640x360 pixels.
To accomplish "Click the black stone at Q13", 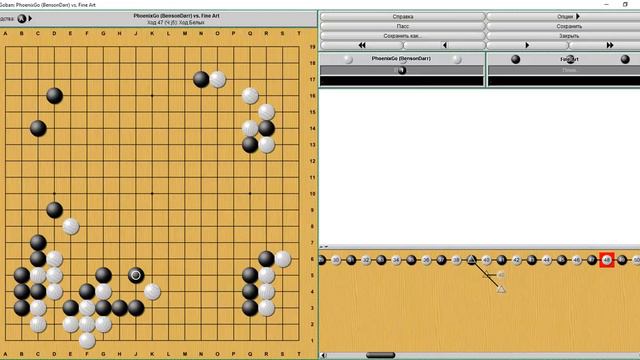I will (x=250, y=145).
